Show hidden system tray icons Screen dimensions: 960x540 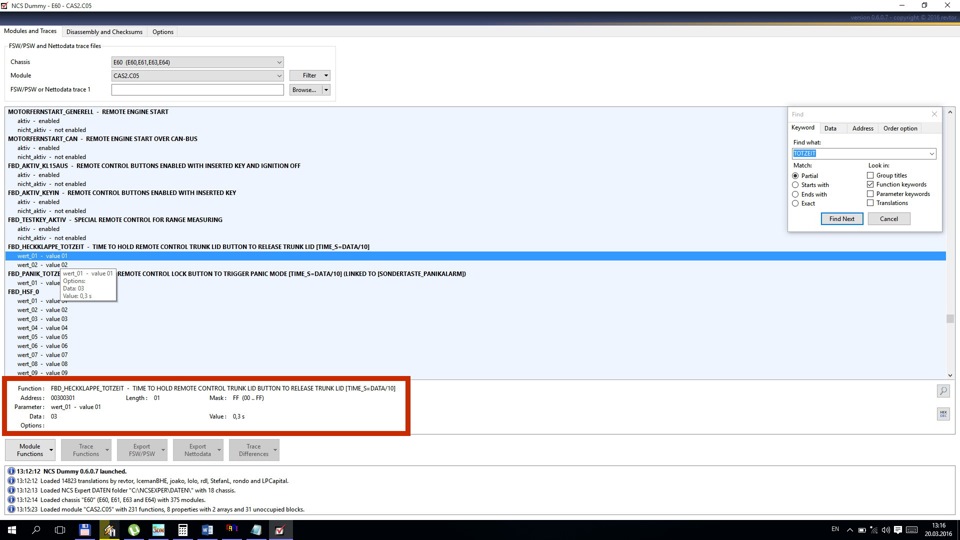850,530
